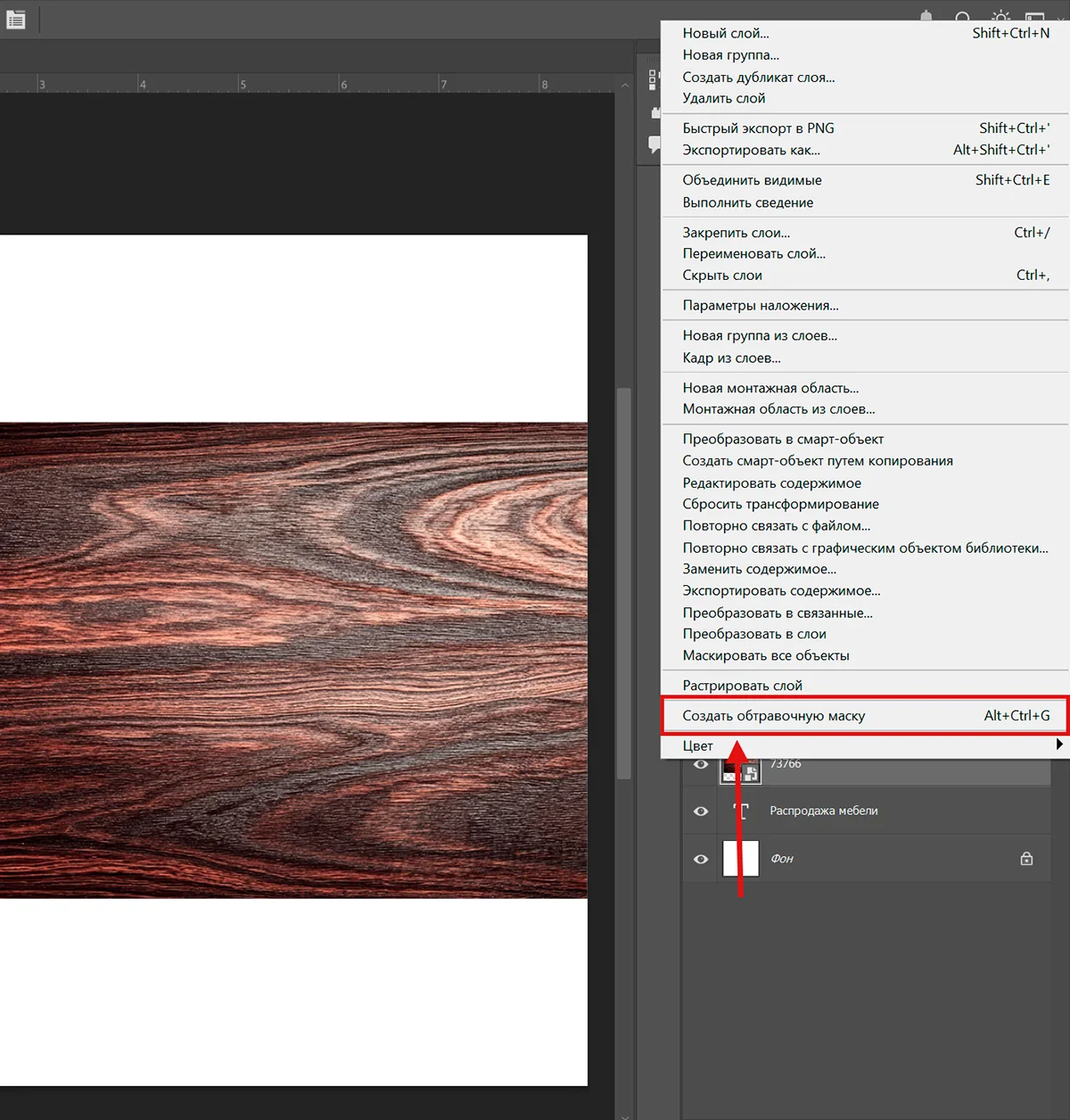Open the comments speech-bubble panel icon
This screenshot has height=1120, width=1070.
(x=654, y=145)
